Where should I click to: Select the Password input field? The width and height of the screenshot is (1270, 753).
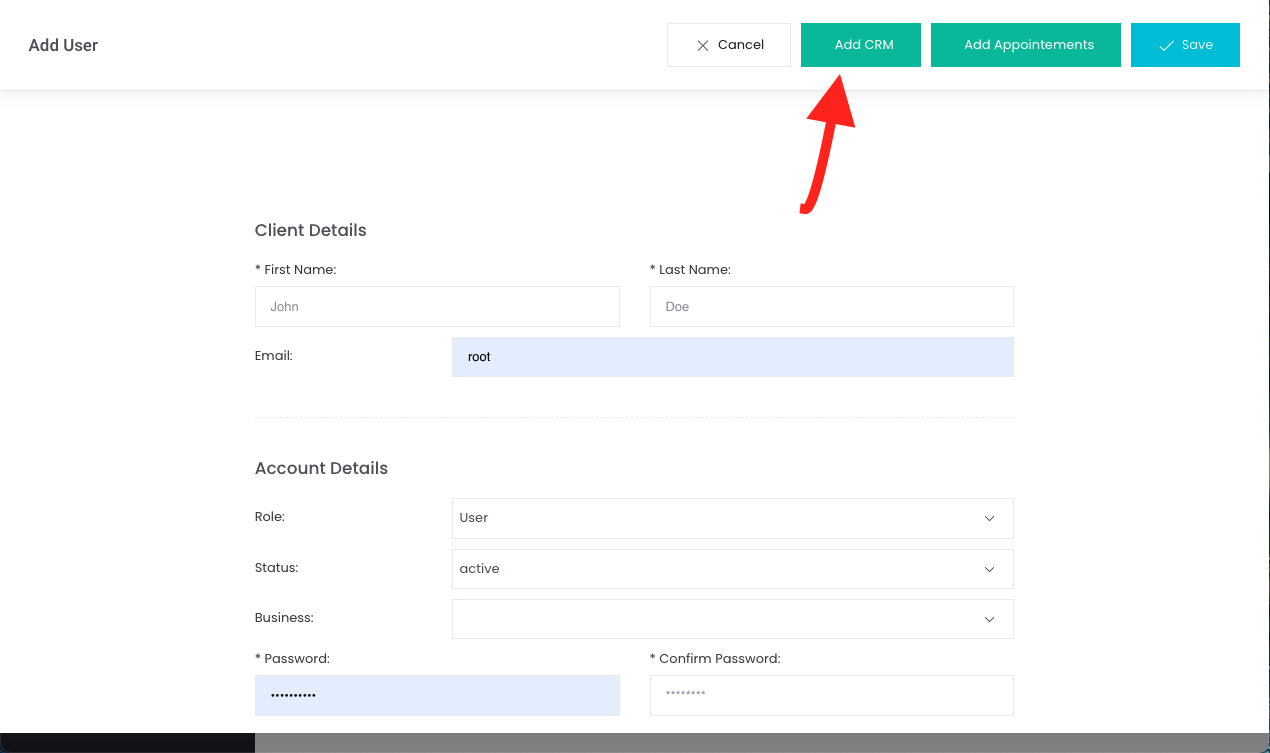(x=437, y=695)
